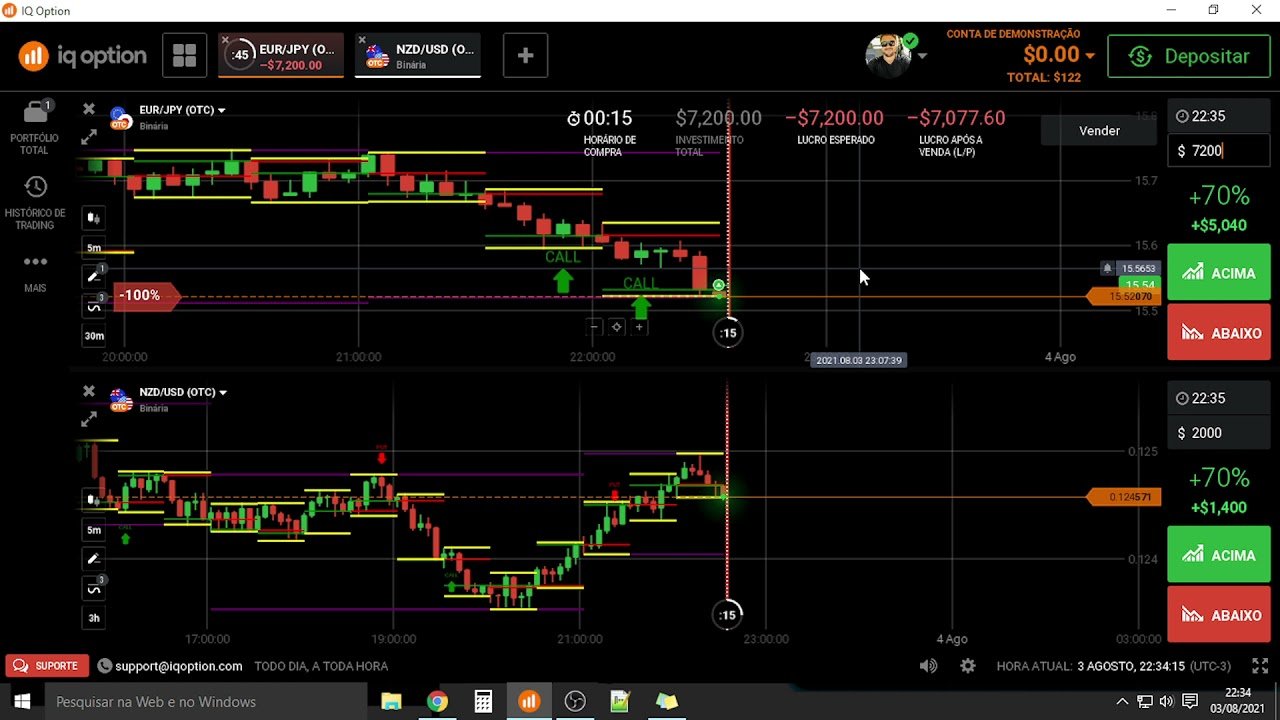Click ACIMA for EUR/JPY

pyautogui.click(x=1219, y=272)
